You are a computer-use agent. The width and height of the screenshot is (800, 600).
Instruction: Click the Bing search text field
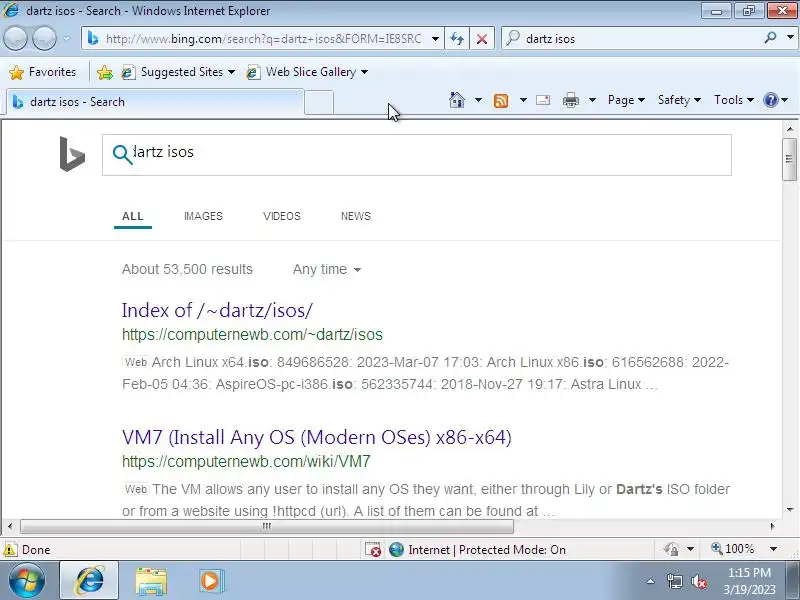(x=416, y=155)
